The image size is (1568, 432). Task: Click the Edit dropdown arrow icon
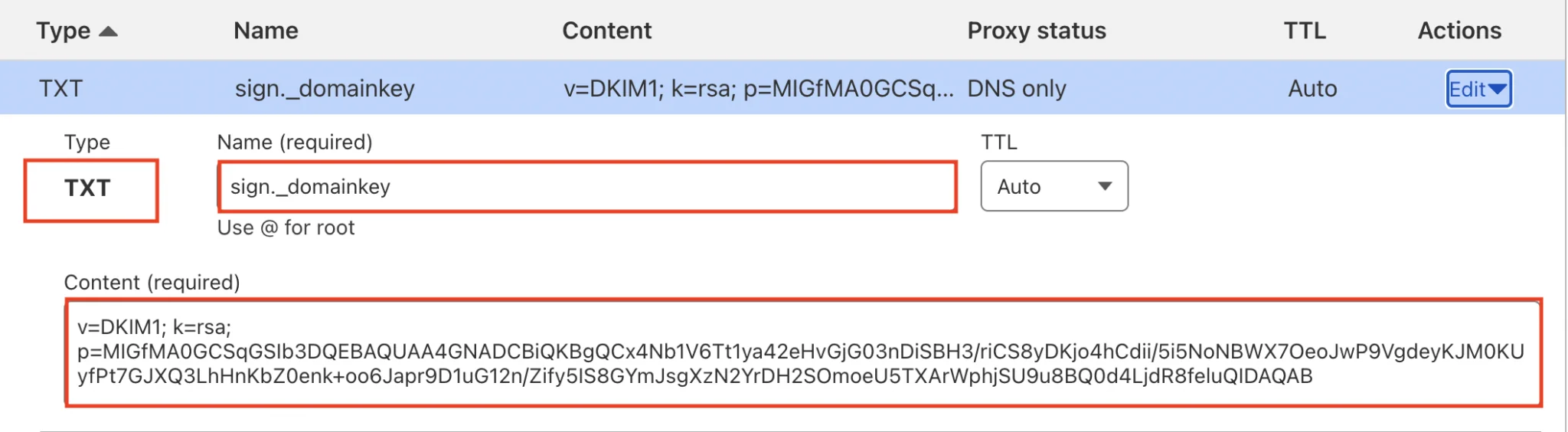pos(1498,90)
